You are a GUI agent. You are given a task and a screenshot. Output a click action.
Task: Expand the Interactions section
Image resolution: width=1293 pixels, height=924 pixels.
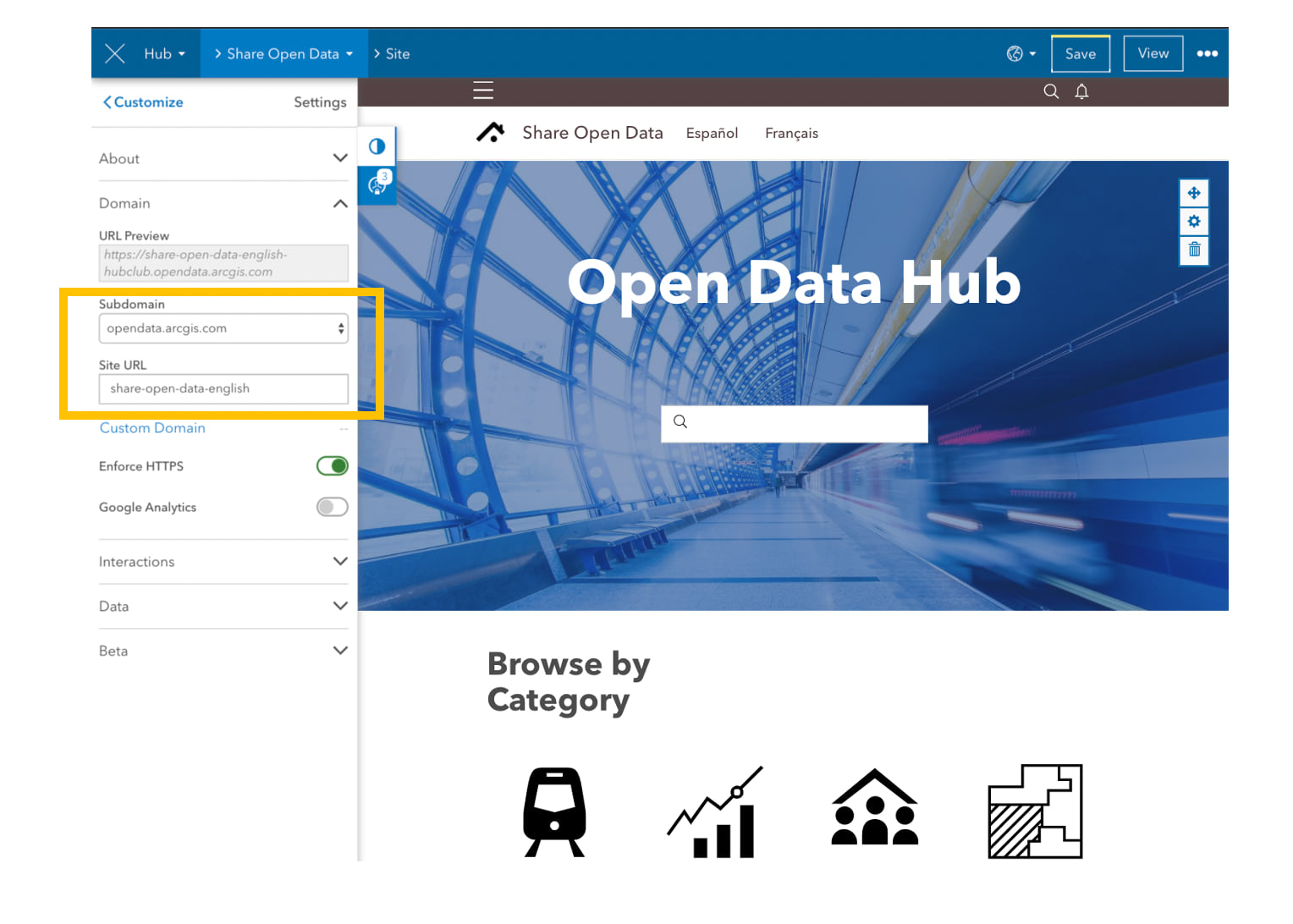[223, 562]
